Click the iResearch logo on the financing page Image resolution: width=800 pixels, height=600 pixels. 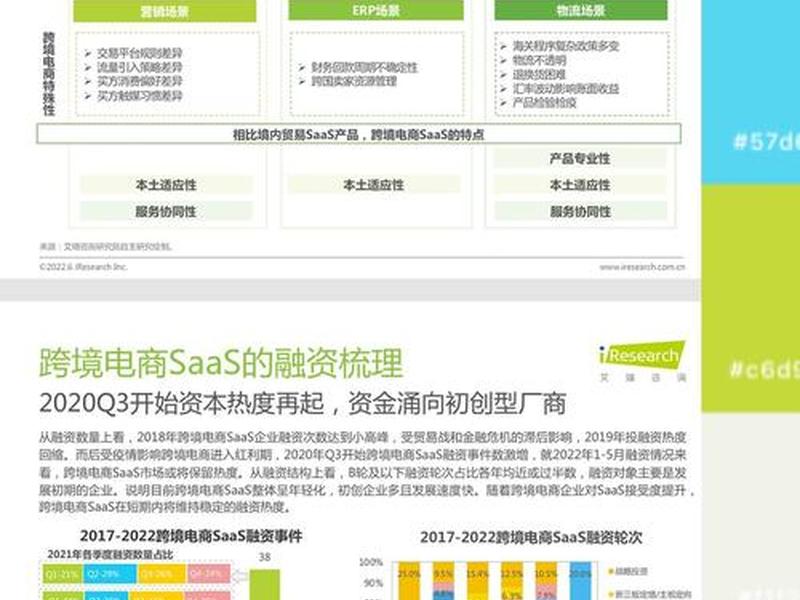point(643,361)
